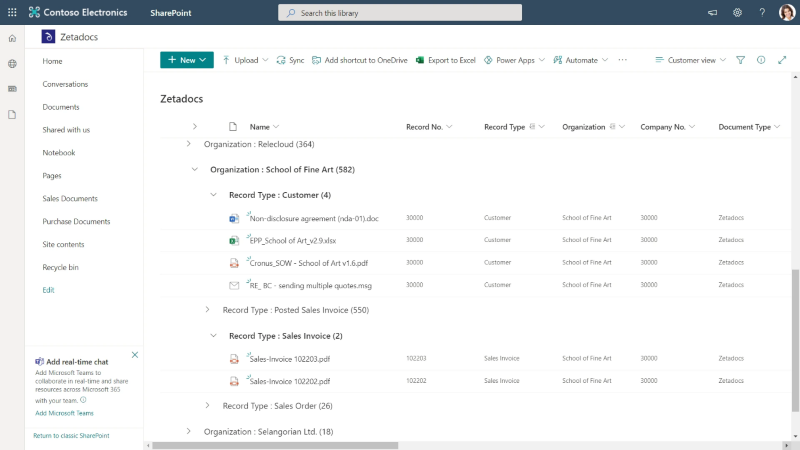Open the megaphone feedback icon
Image resolution: width=800 pixels, height=450 pixels.
click(712, 13)
